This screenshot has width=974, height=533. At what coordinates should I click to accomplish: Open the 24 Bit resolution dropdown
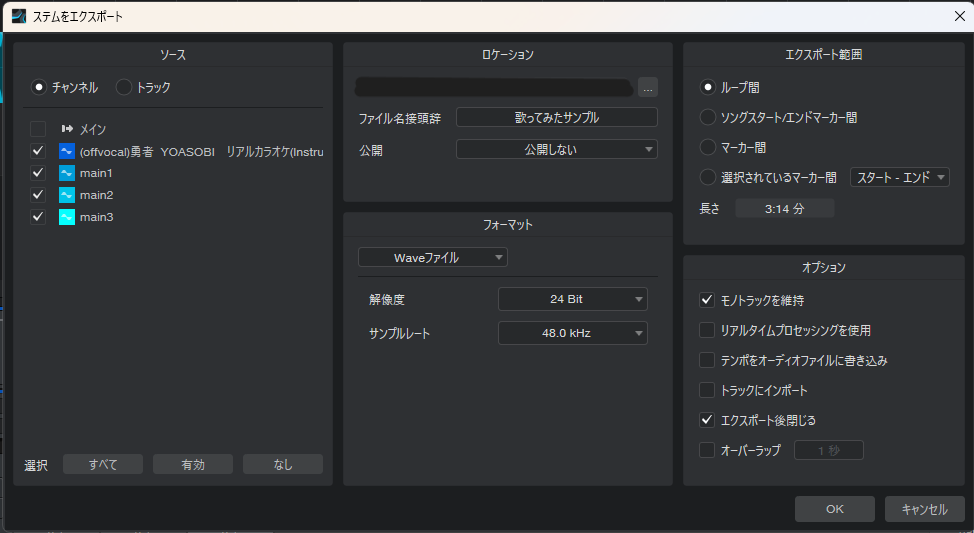pyautogui.click(x=573, y=299)
